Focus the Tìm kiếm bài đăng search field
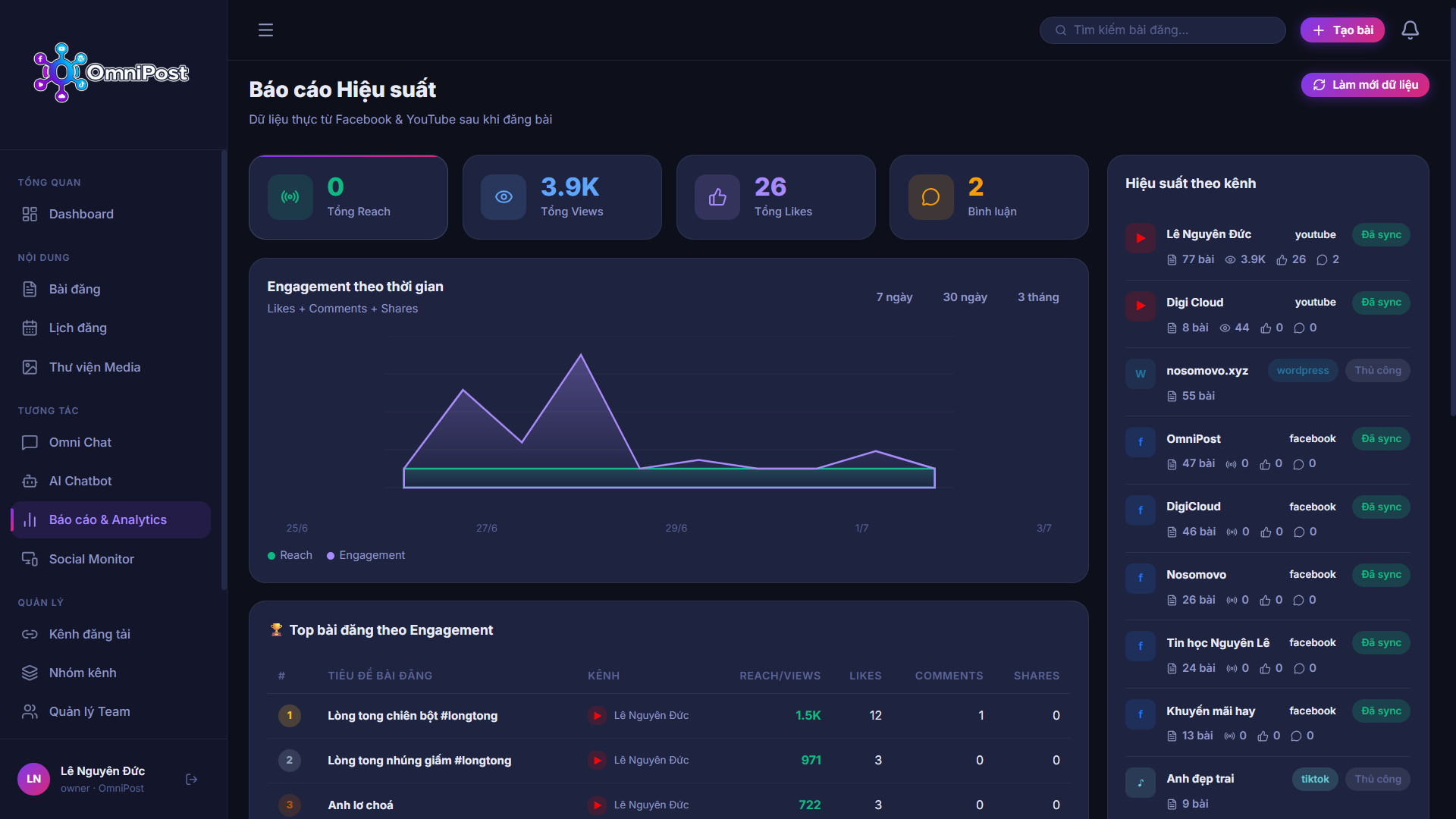The height and width of the screenshot is (819, 1456). 1163,30
